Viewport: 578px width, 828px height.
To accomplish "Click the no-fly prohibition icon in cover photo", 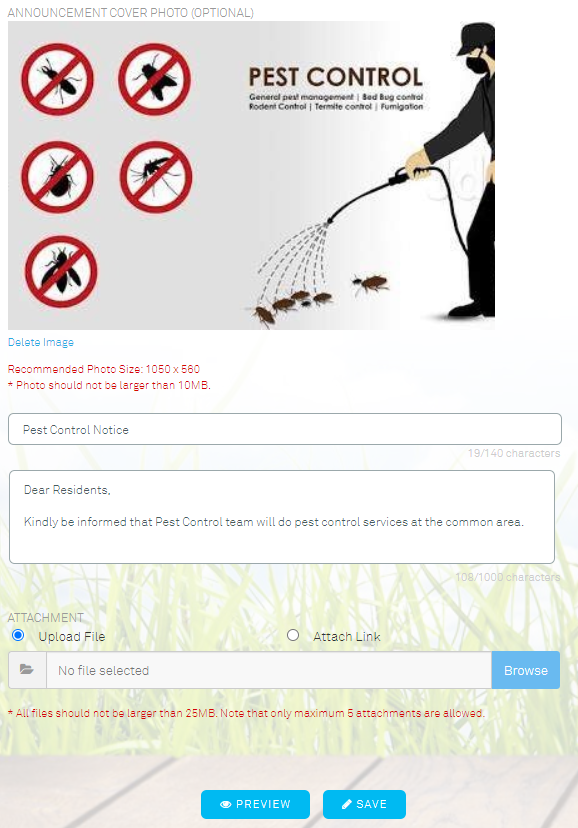I will click(155, 79).
